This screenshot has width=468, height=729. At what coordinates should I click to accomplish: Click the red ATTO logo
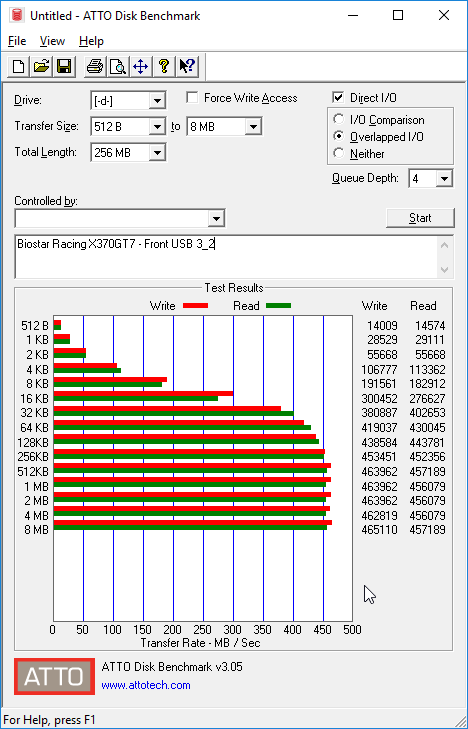coord(54,676)
